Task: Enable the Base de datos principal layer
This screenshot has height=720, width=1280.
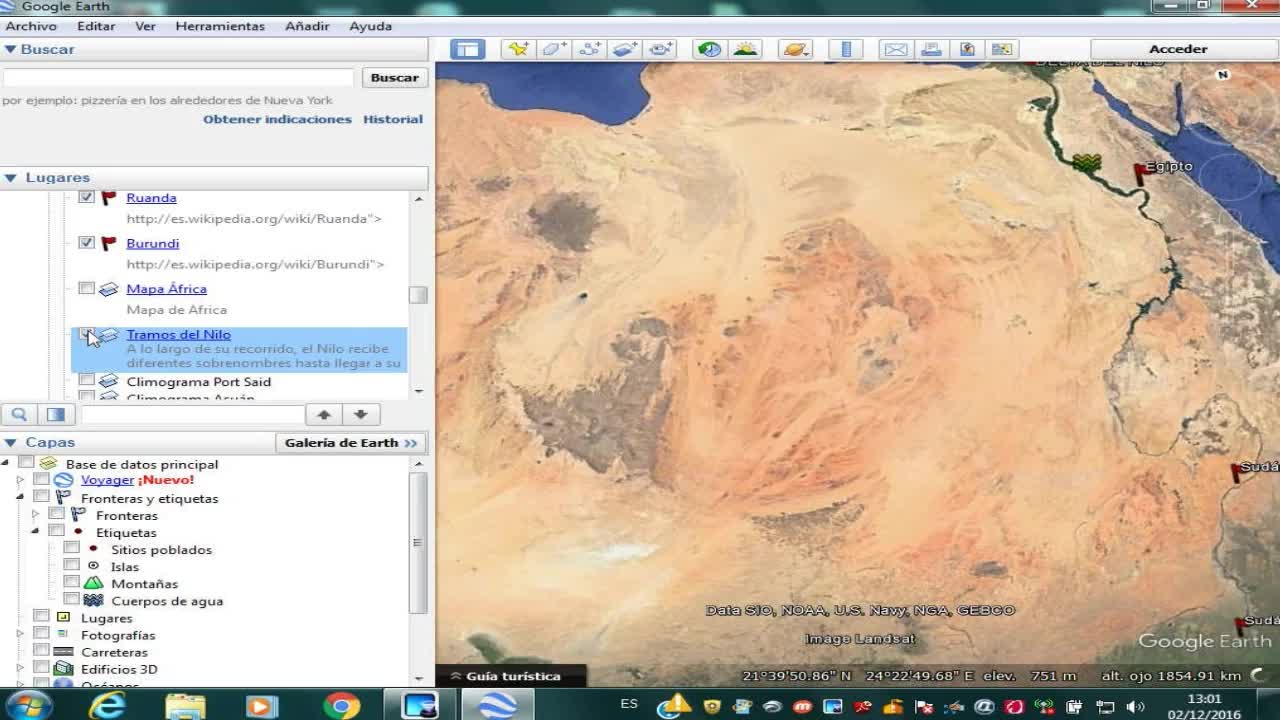Action: coord(26,463)
